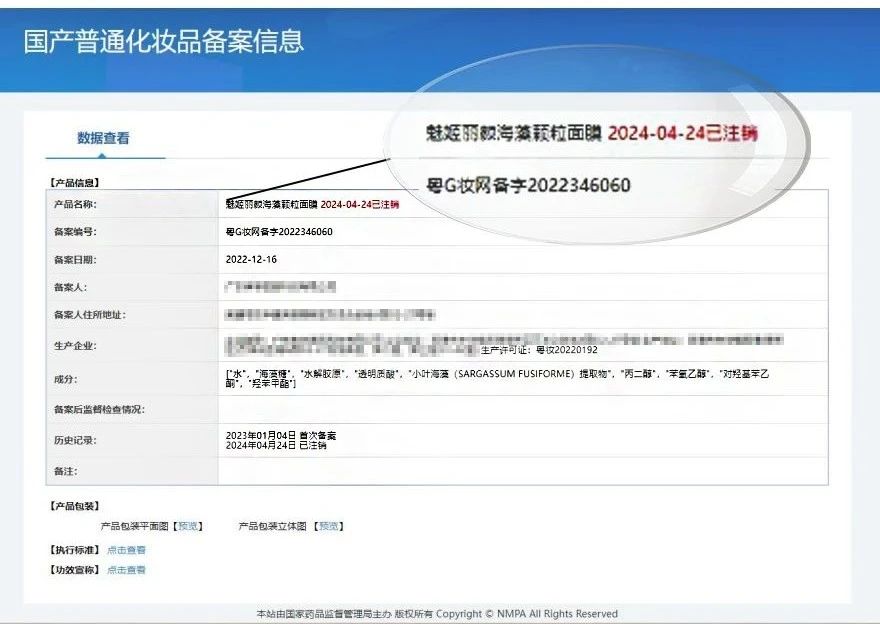Select the 产品包装 section heading

tap(75, 506)
